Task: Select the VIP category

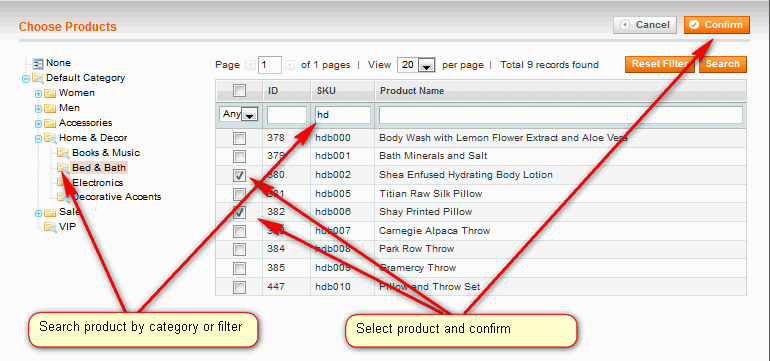Action: [67, 227]
